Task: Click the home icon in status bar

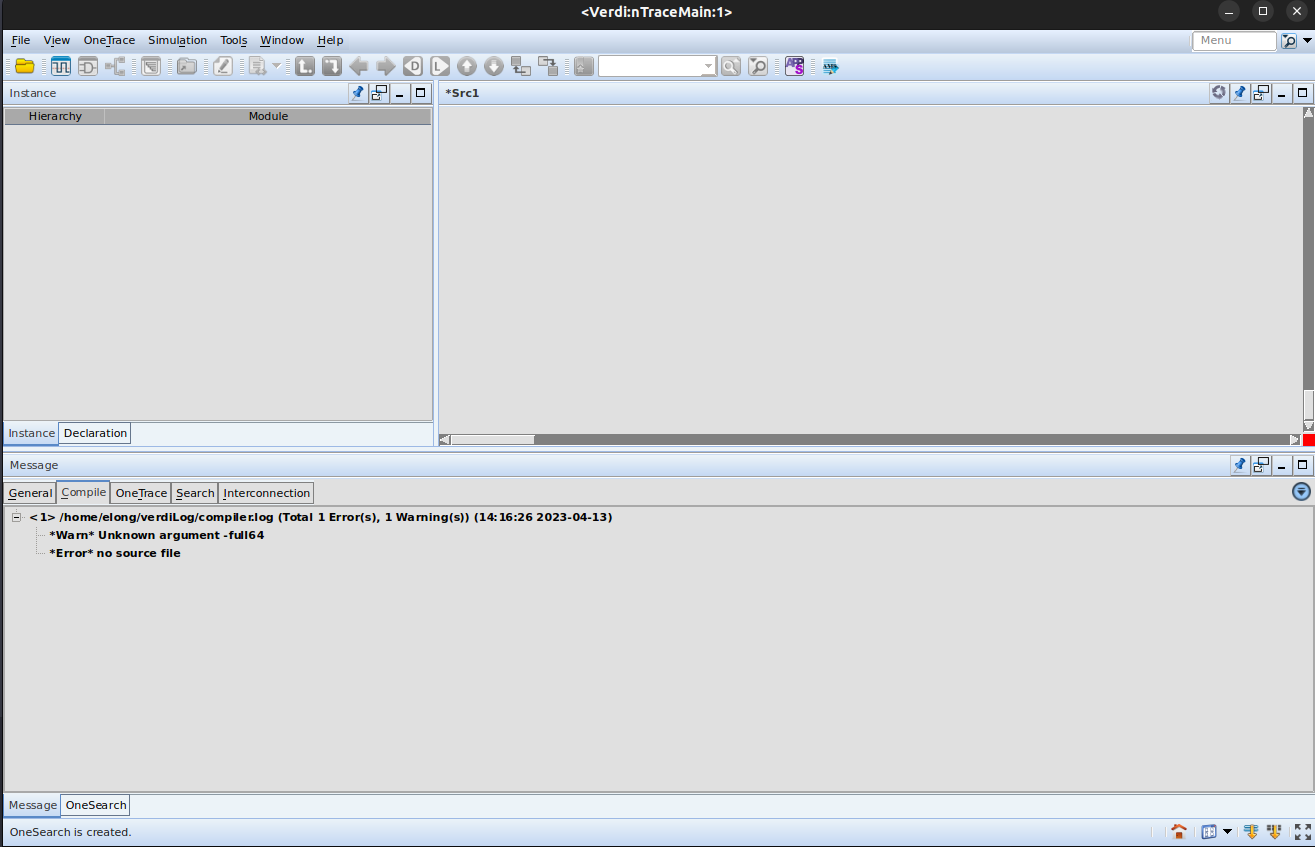Action: click(1179, 832)
